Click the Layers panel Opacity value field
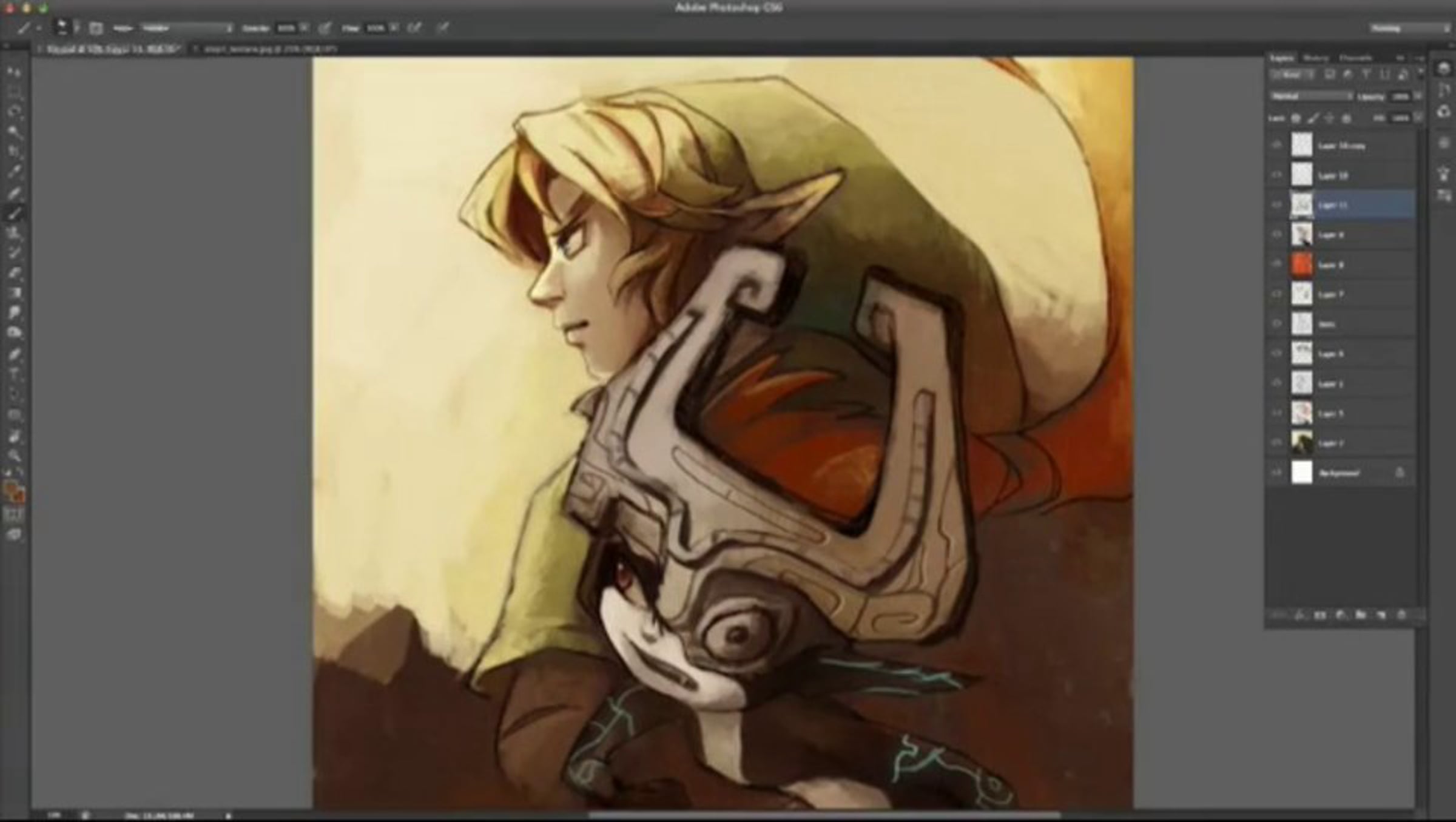This screenshot has height=822, width=1456. (1400, 96)
